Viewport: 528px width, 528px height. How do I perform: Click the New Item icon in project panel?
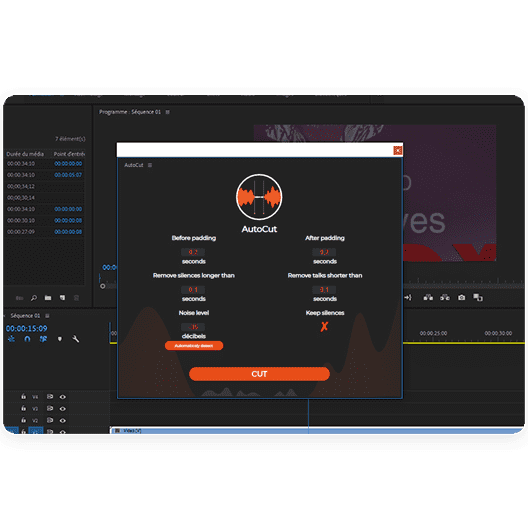pos(62,298)
